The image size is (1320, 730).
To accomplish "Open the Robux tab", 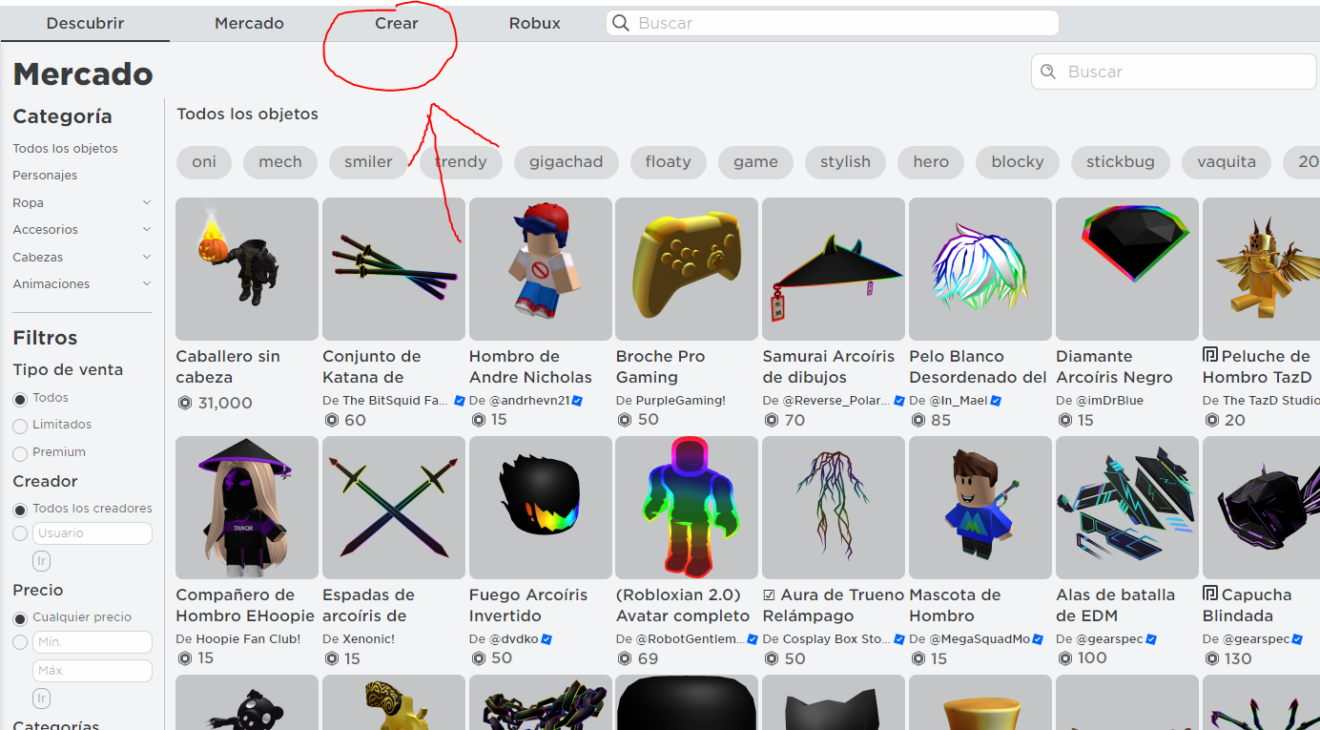I will click(534, 23).
